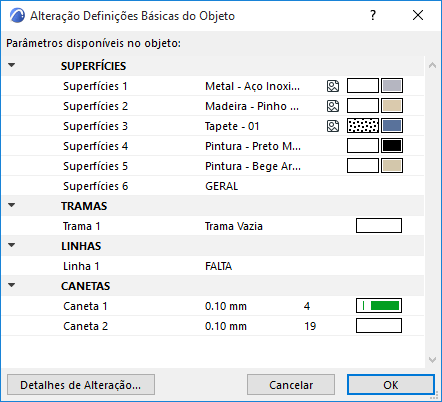Click blue color swatch of Superfícies 3
The image size is (442, 402).
point(392,126)
